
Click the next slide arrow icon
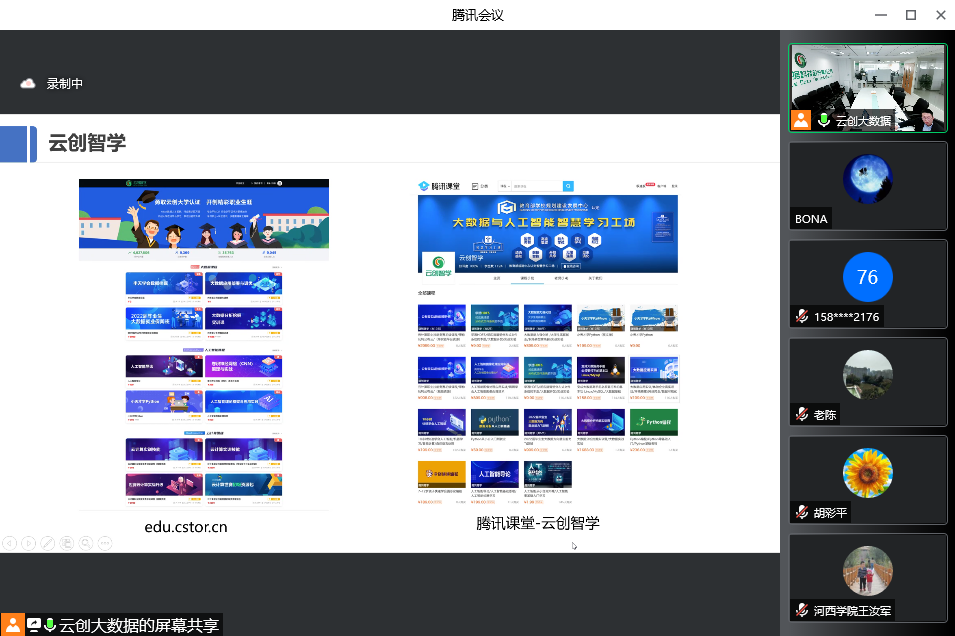point(28,543)
